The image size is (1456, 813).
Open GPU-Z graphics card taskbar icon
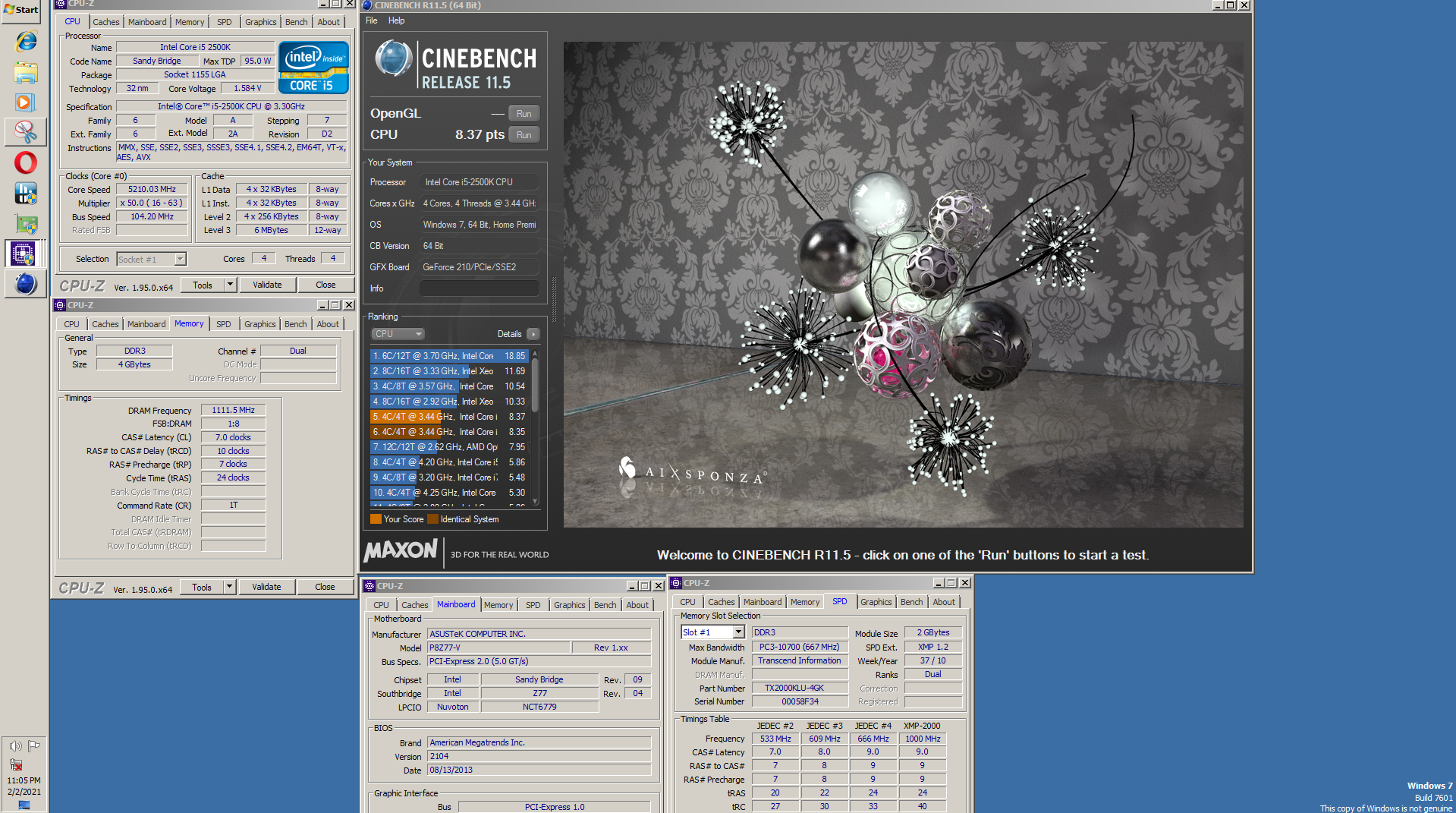[x=25, y=224]
